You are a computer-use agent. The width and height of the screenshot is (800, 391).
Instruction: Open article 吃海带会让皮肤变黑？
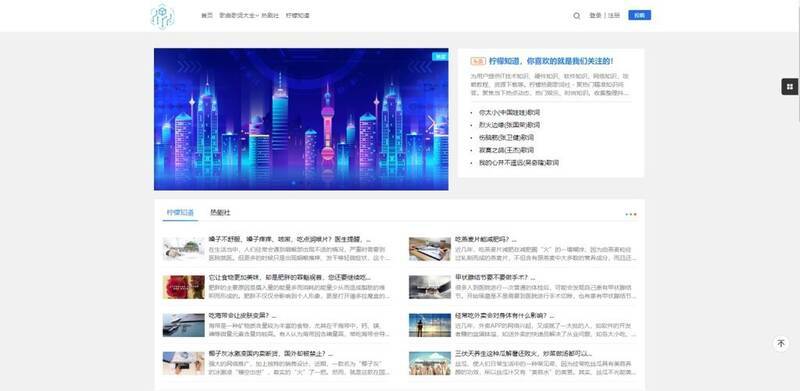242,316
